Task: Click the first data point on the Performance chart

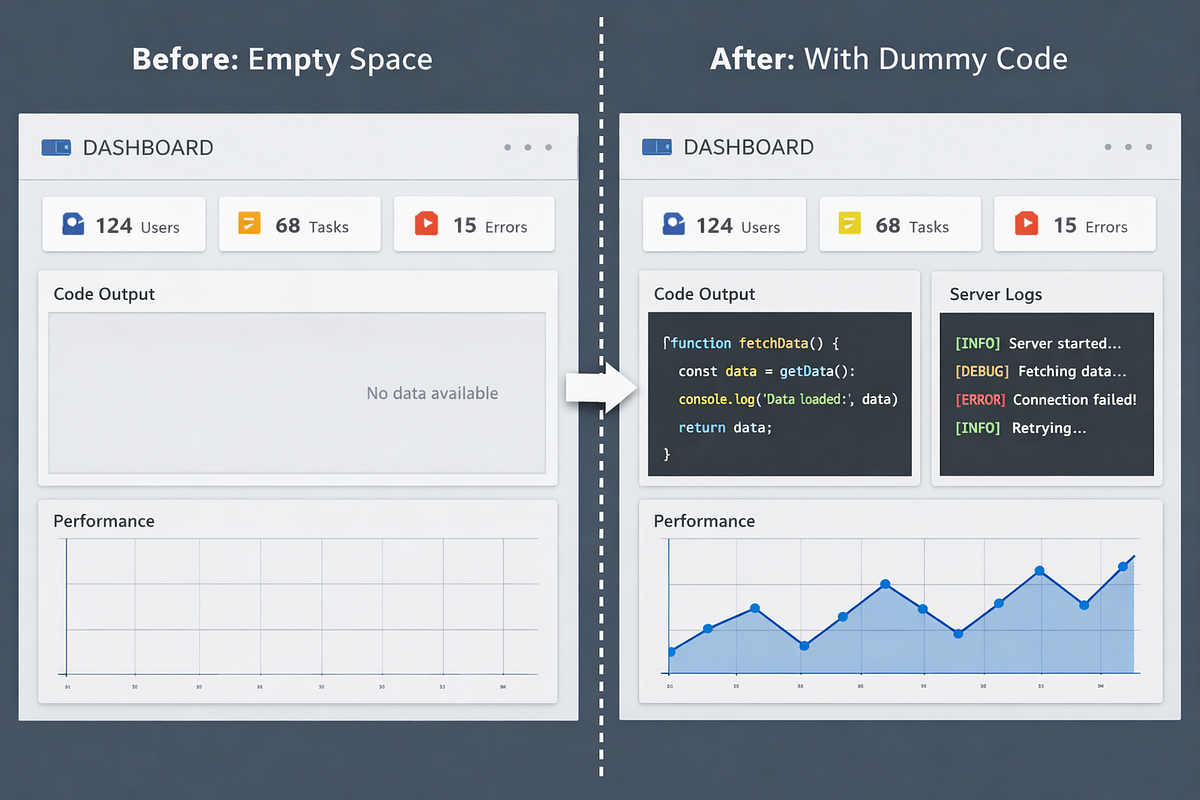Action: tap(671, 652)
